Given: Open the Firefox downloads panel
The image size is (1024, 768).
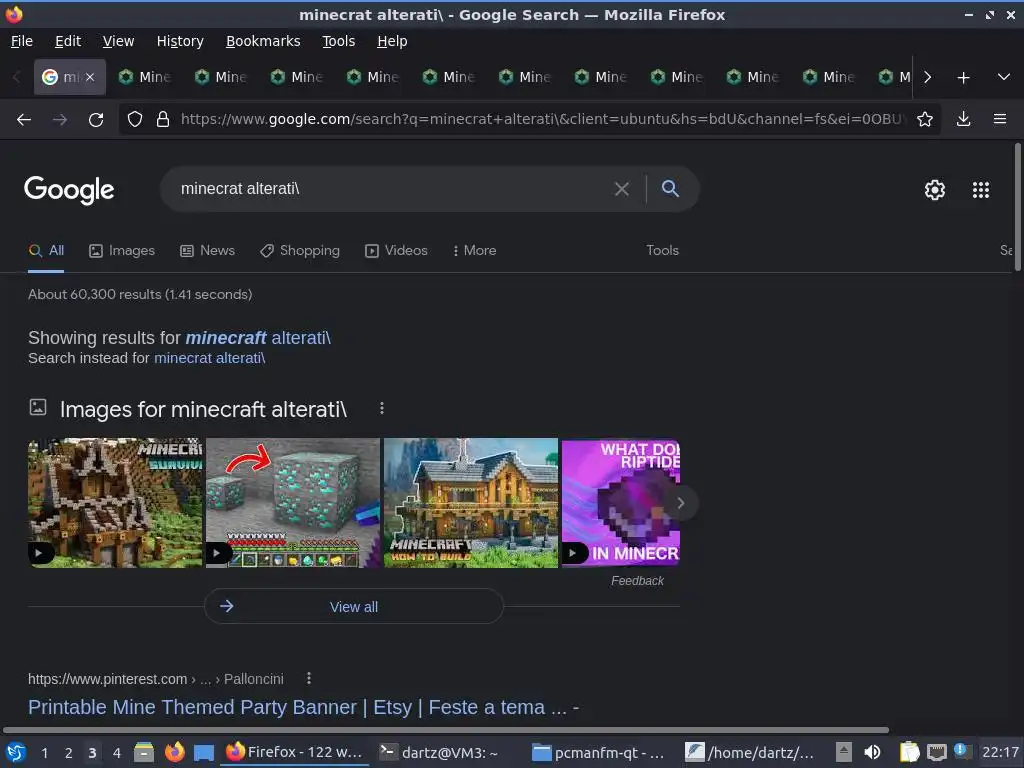Looking at the screenshot, I should [x=963, y=120].
